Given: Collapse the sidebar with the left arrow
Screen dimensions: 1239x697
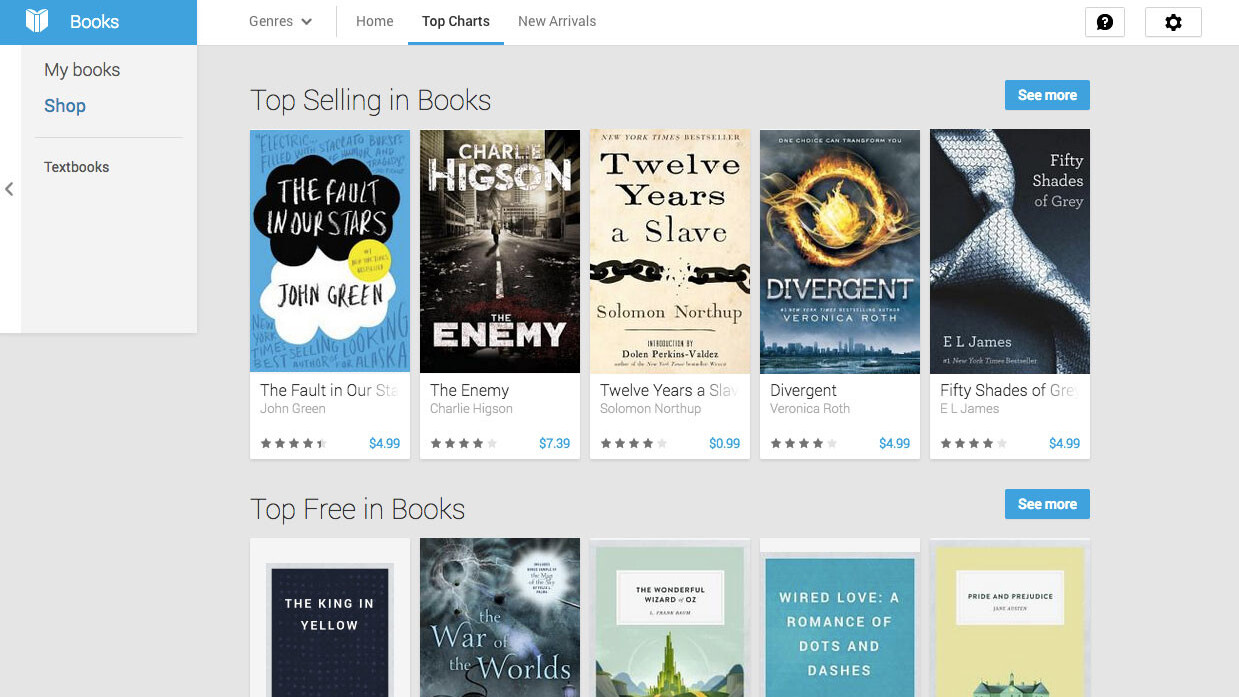Looking at the screenshot, I should pyautogui.click(x=9, y=189).
